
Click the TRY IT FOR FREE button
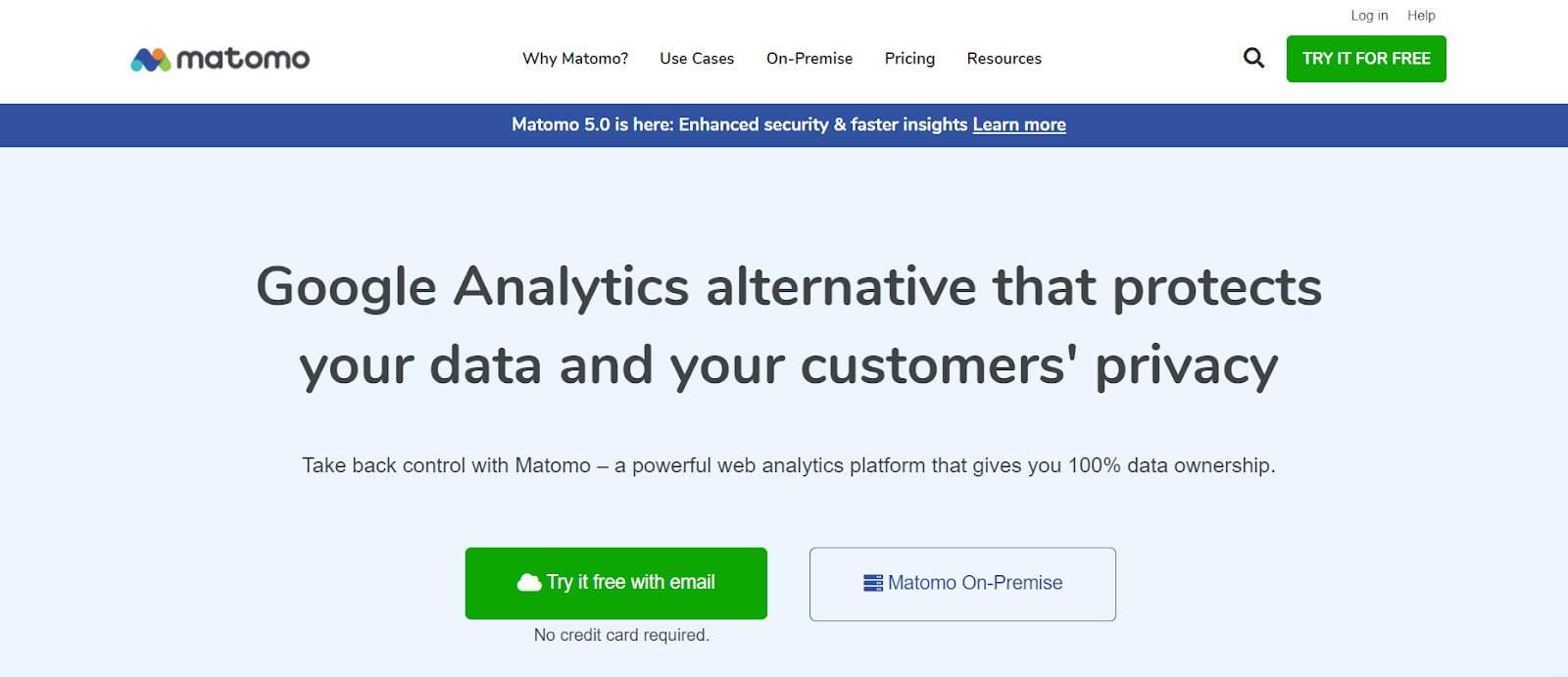click(1366, 59)
